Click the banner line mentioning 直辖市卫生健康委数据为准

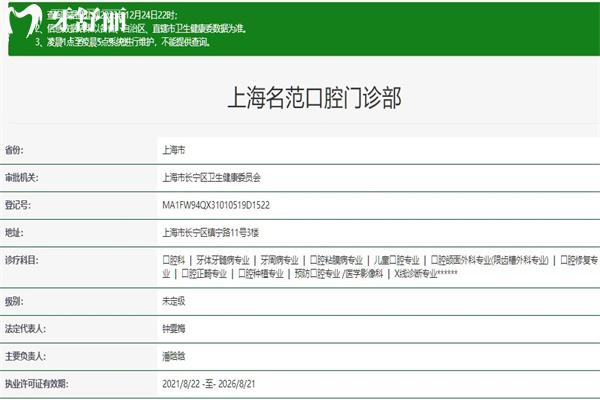pos(142,29)
